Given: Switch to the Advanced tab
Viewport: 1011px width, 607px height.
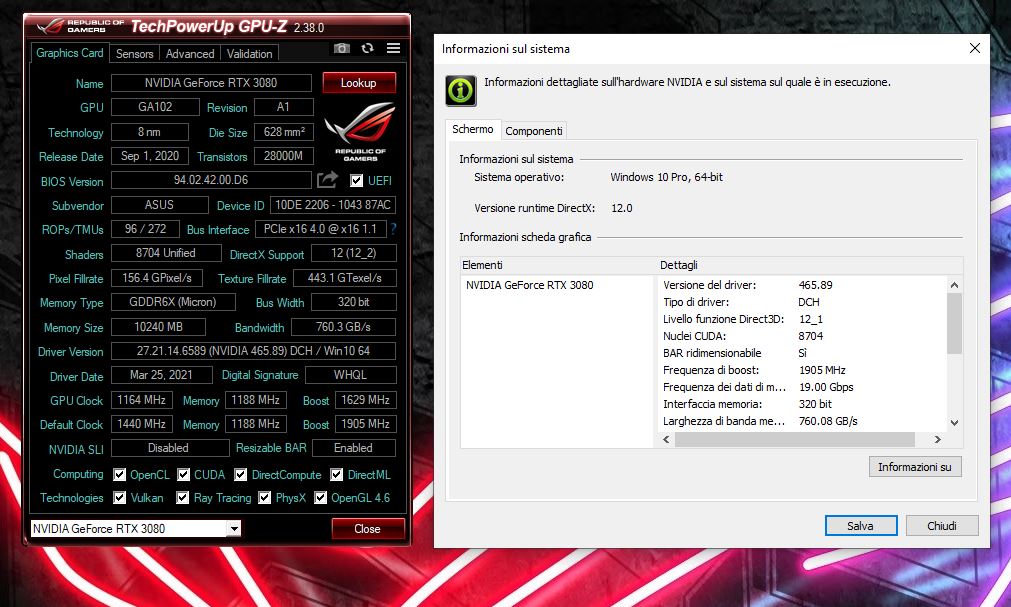Looking at the screenshot, I should 190,54.
